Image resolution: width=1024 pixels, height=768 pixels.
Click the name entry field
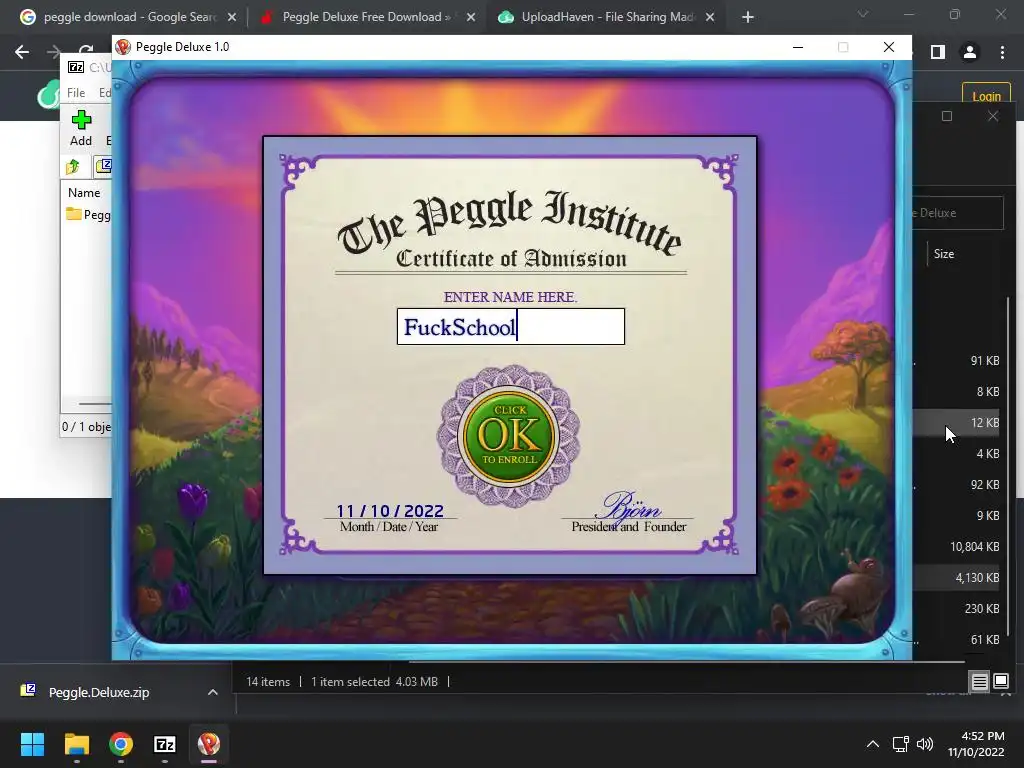click(511, 327)
